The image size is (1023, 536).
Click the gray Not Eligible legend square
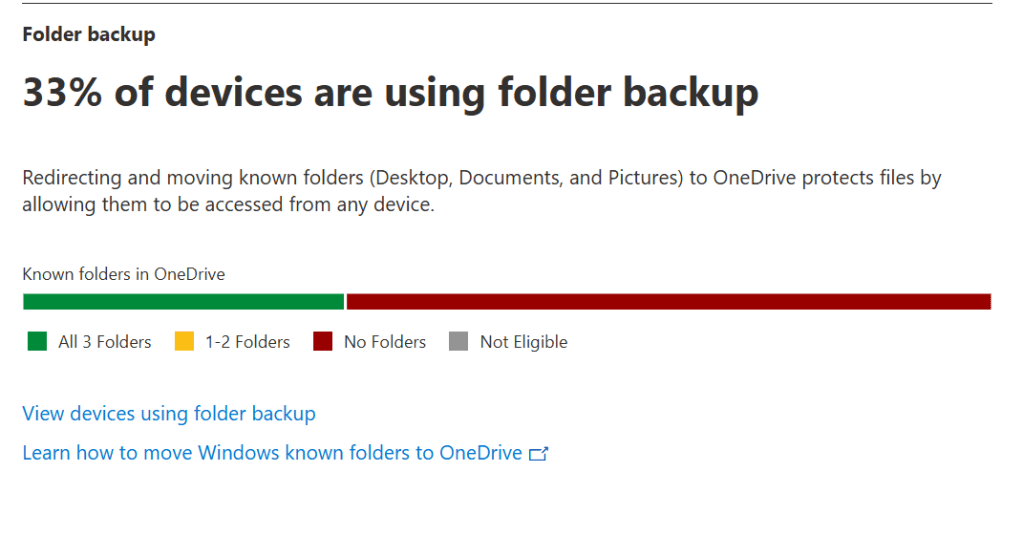(458, 342)
